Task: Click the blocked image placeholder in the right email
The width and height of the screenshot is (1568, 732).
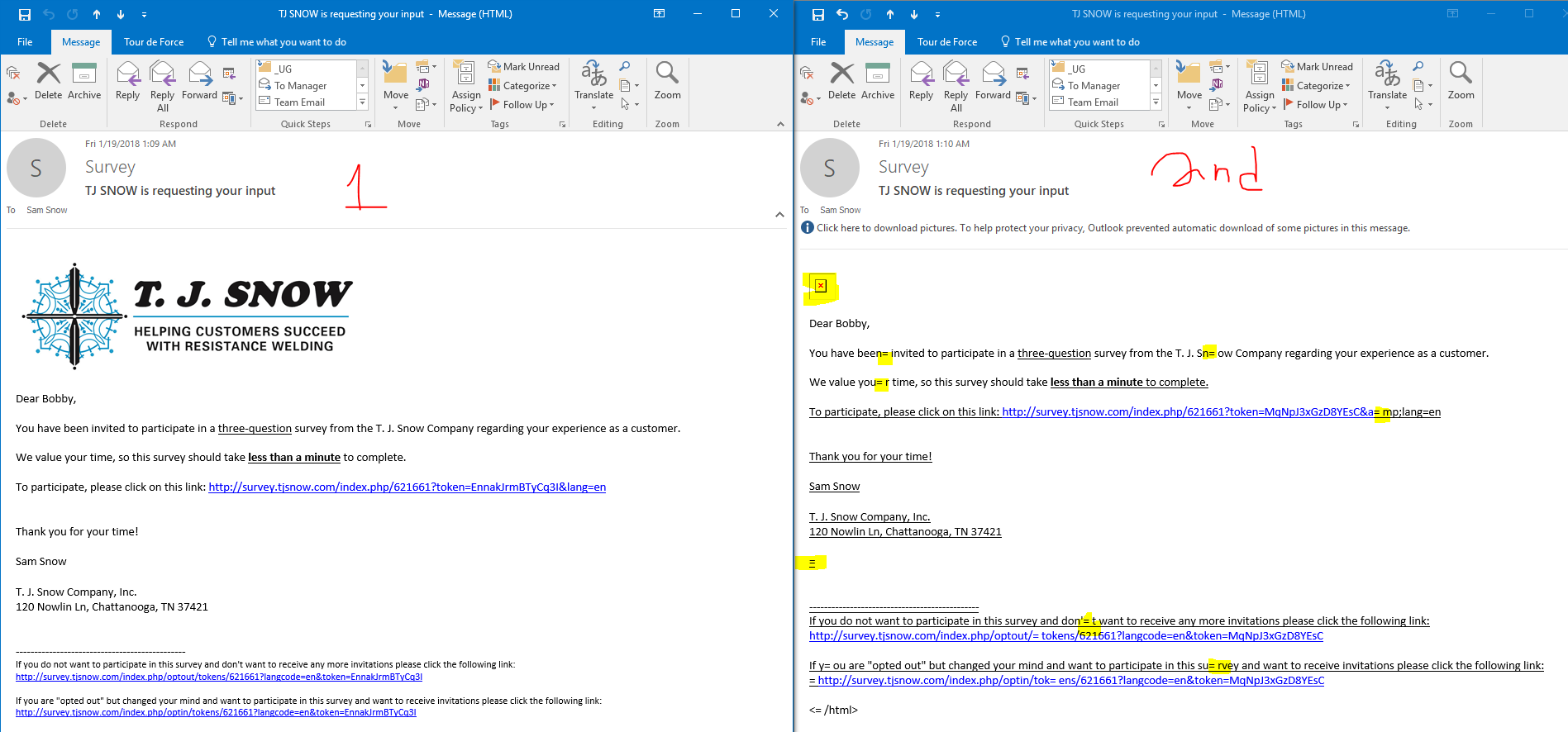Action: click(x=820, y=286)
